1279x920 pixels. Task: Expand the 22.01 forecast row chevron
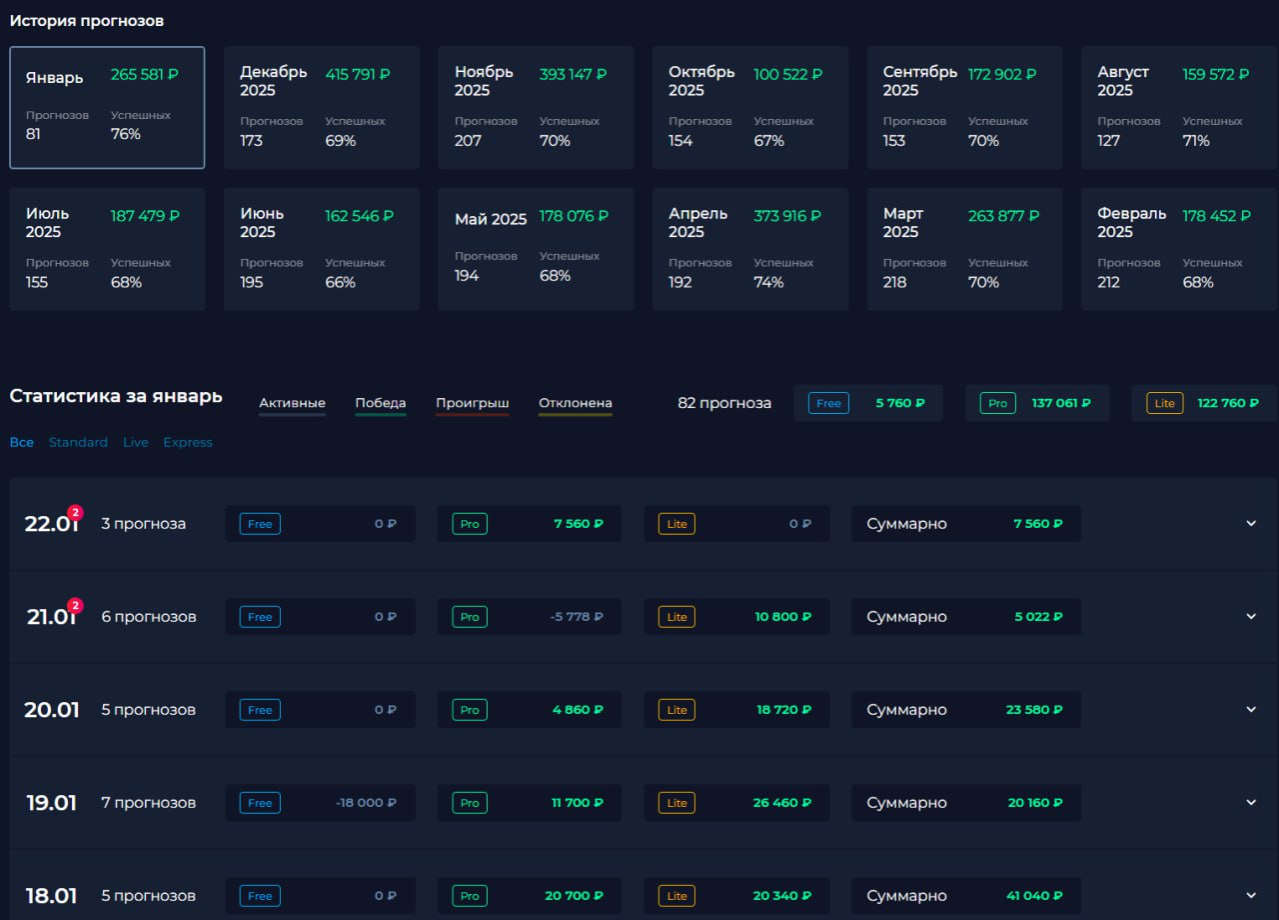click(x=1250, y=523)
